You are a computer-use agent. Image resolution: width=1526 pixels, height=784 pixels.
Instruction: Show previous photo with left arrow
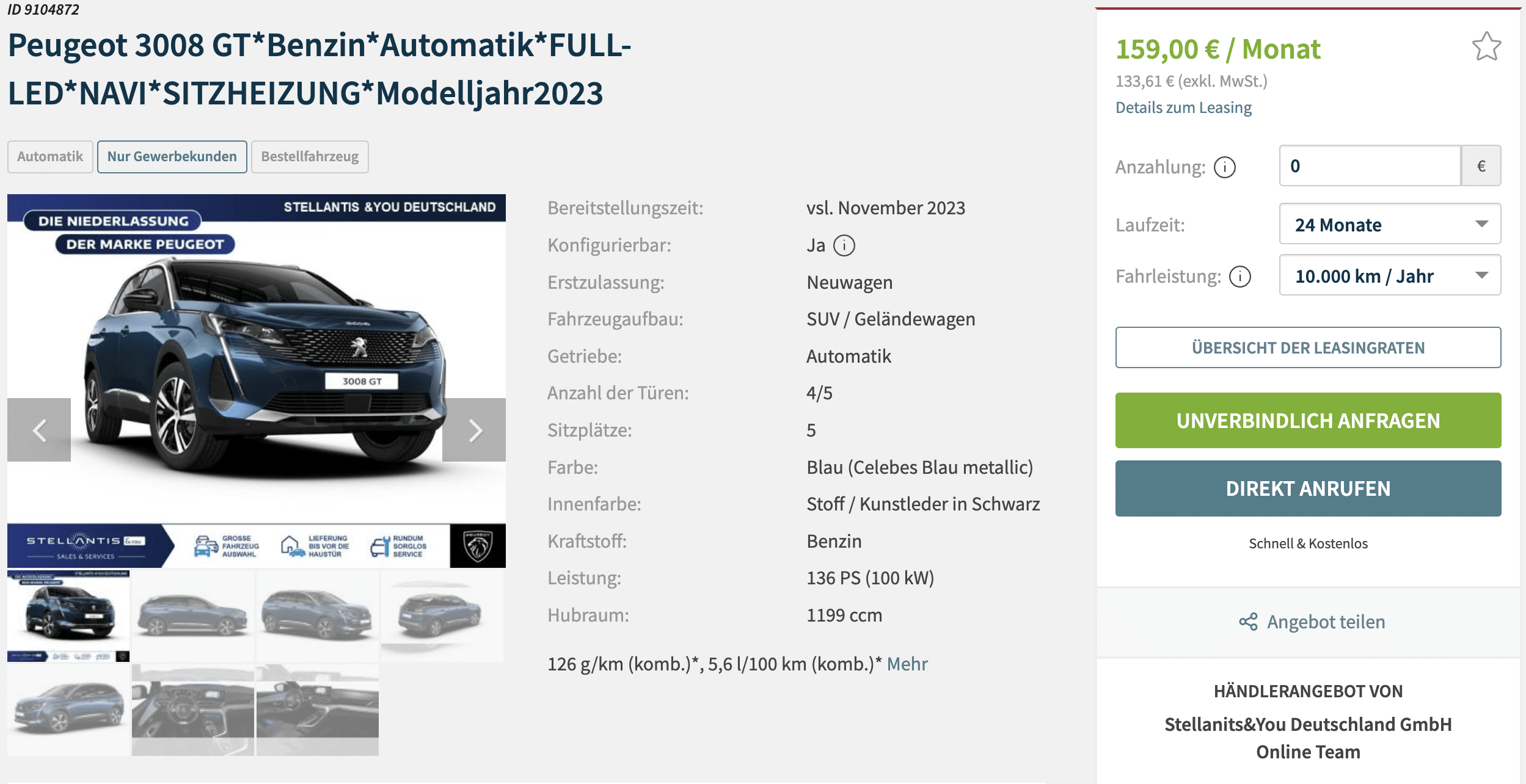tap(39, 430)
